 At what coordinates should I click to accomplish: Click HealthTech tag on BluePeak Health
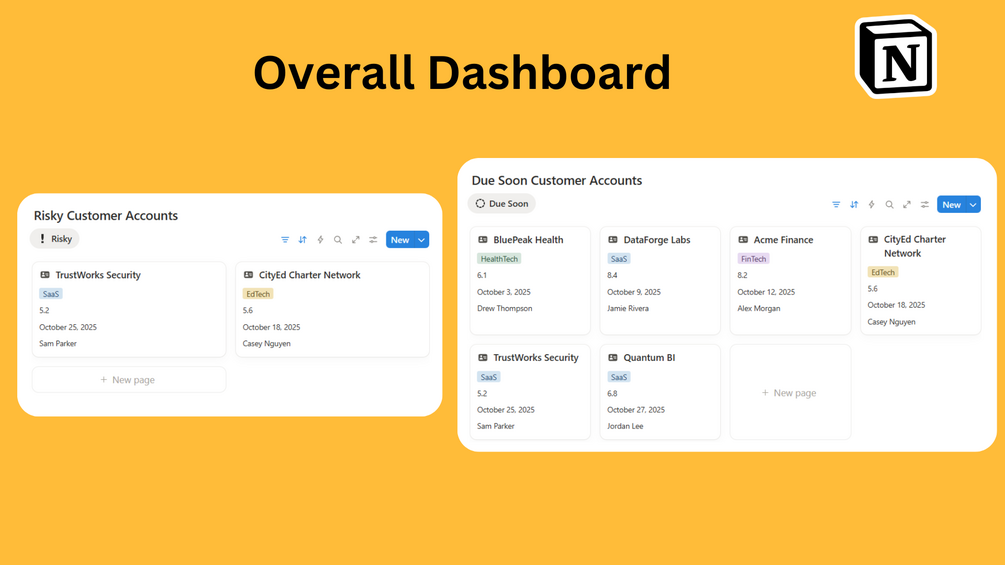tap(499, 259)
